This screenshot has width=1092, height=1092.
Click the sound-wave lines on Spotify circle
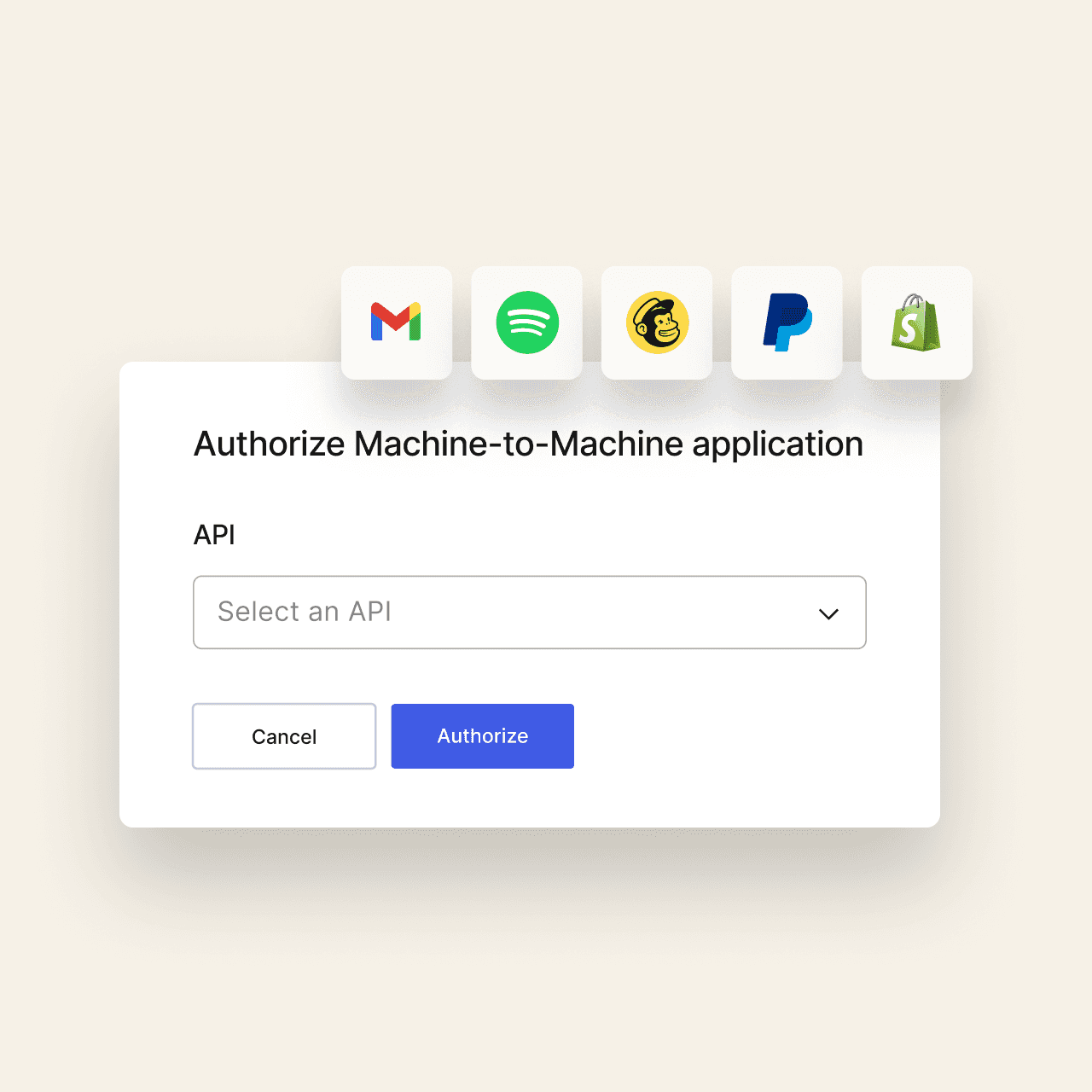(527, 322)
